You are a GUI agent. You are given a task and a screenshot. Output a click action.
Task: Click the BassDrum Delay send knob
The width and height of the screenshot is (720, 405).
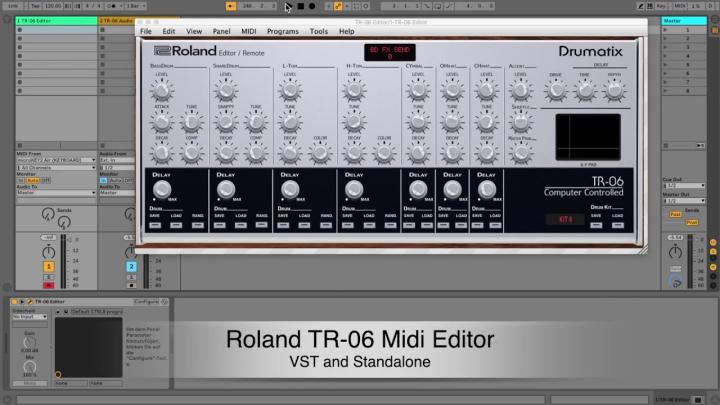click(x=162, y=190)
